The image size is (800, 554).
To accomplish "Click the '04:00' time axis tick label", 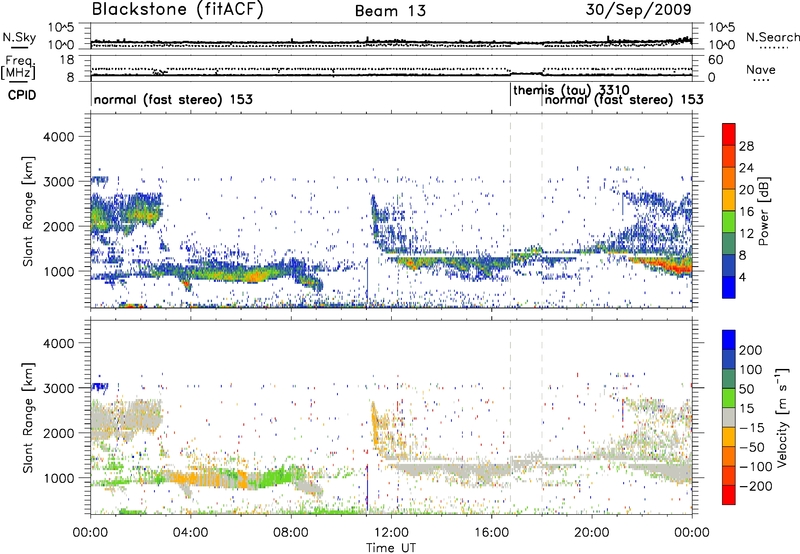I will [191, 533].
